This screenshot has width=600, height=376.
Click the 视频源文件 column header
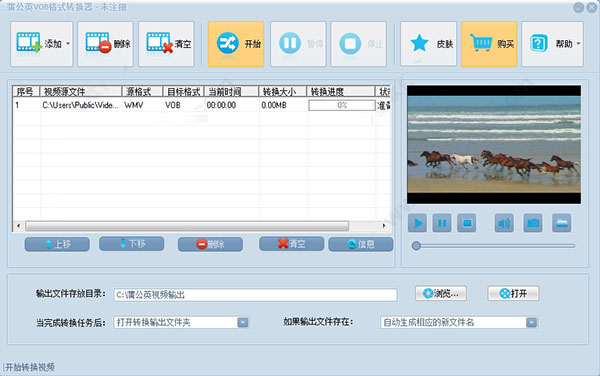pyautogui.click(x=81, y=92)
